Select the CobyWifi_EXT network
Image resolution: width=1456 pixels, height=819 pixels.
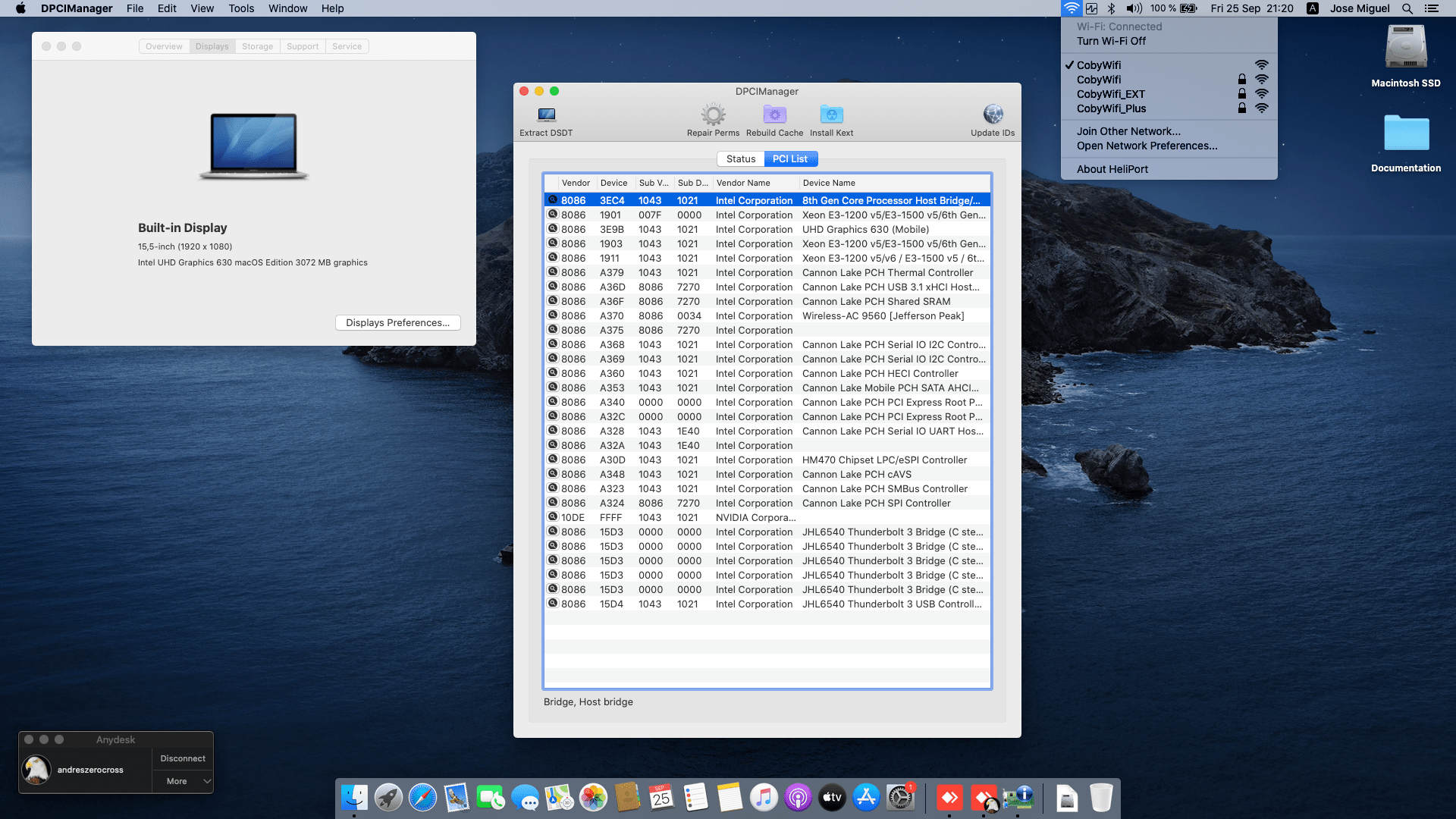click(1110, 94)
